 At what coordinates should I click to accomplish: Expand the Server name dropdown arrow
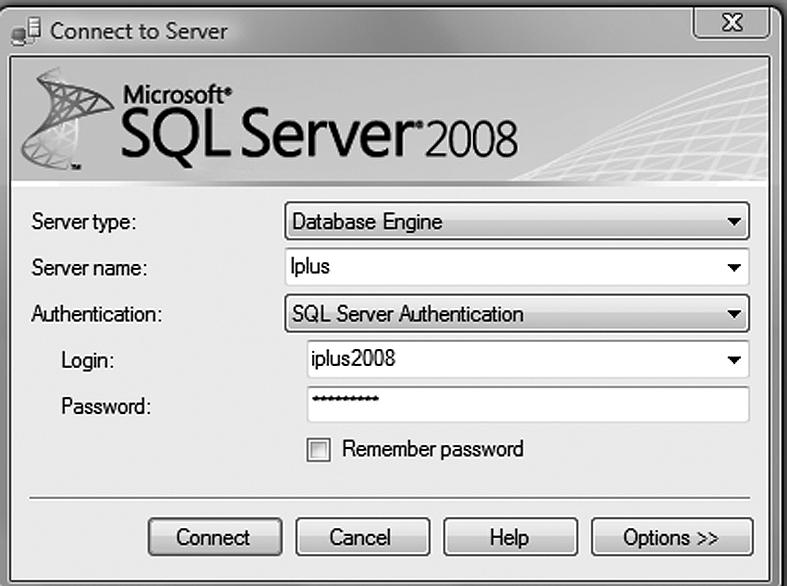[x=734, y=267]
